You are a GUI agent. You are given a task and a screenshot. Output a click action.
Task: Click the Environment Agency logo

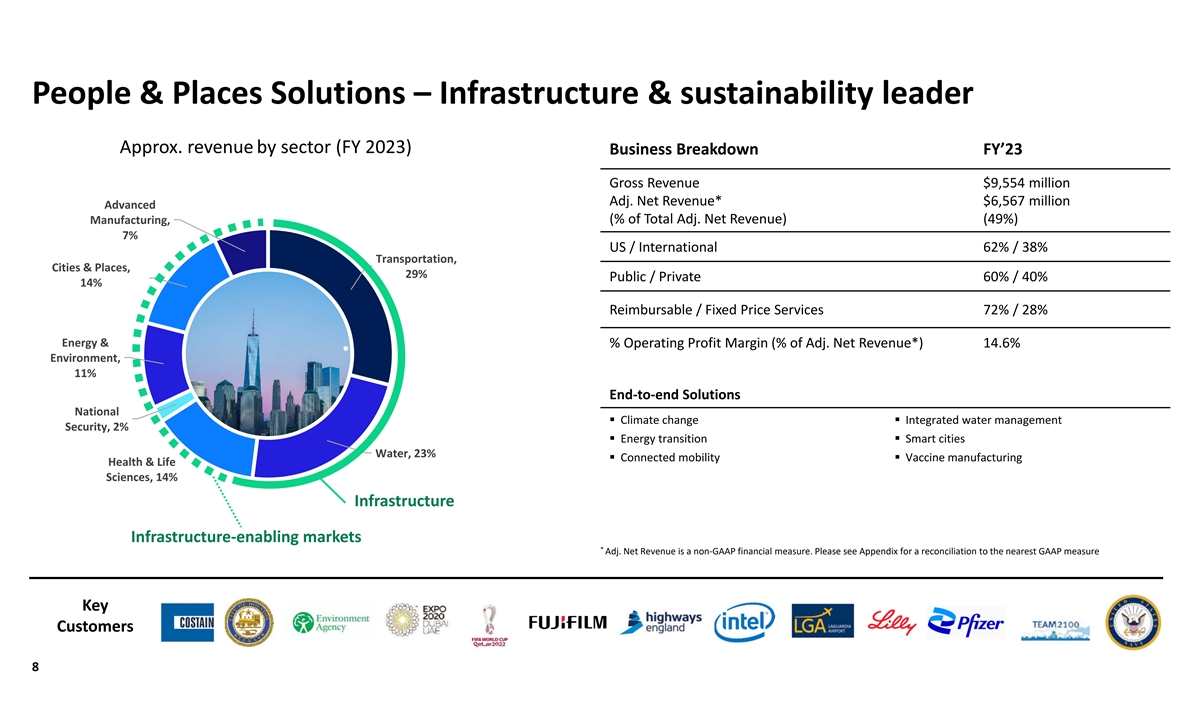tap(331, 623)
